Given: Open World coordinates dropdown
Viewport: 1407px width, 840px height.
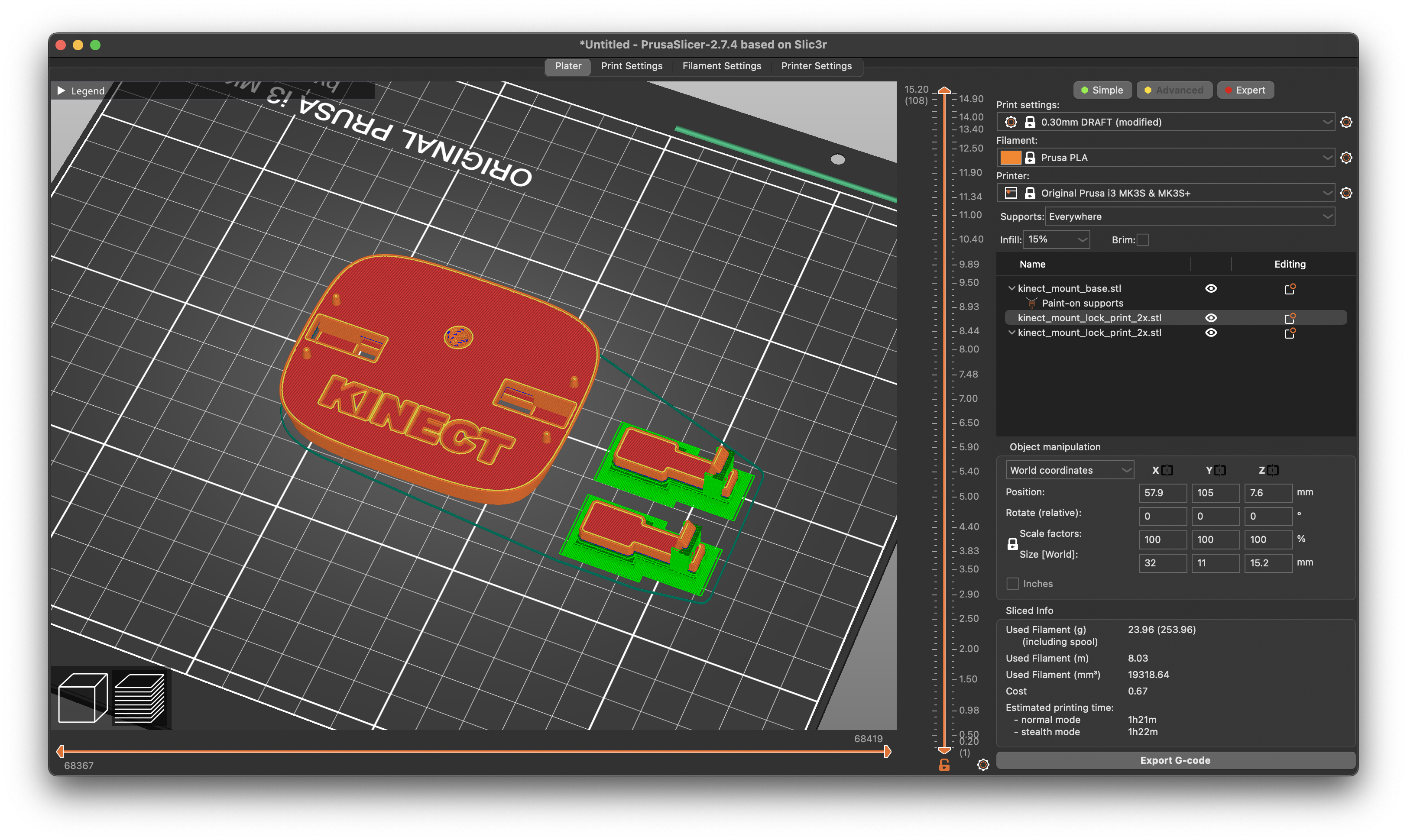Looking at the screenshot, I should (x=1070, y=470).
